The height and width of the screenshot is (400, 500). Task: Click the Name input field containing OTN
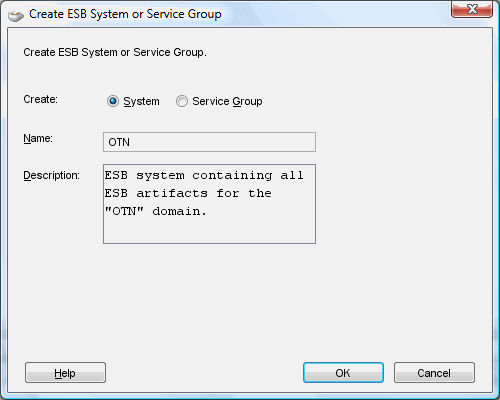pos(209,142)
